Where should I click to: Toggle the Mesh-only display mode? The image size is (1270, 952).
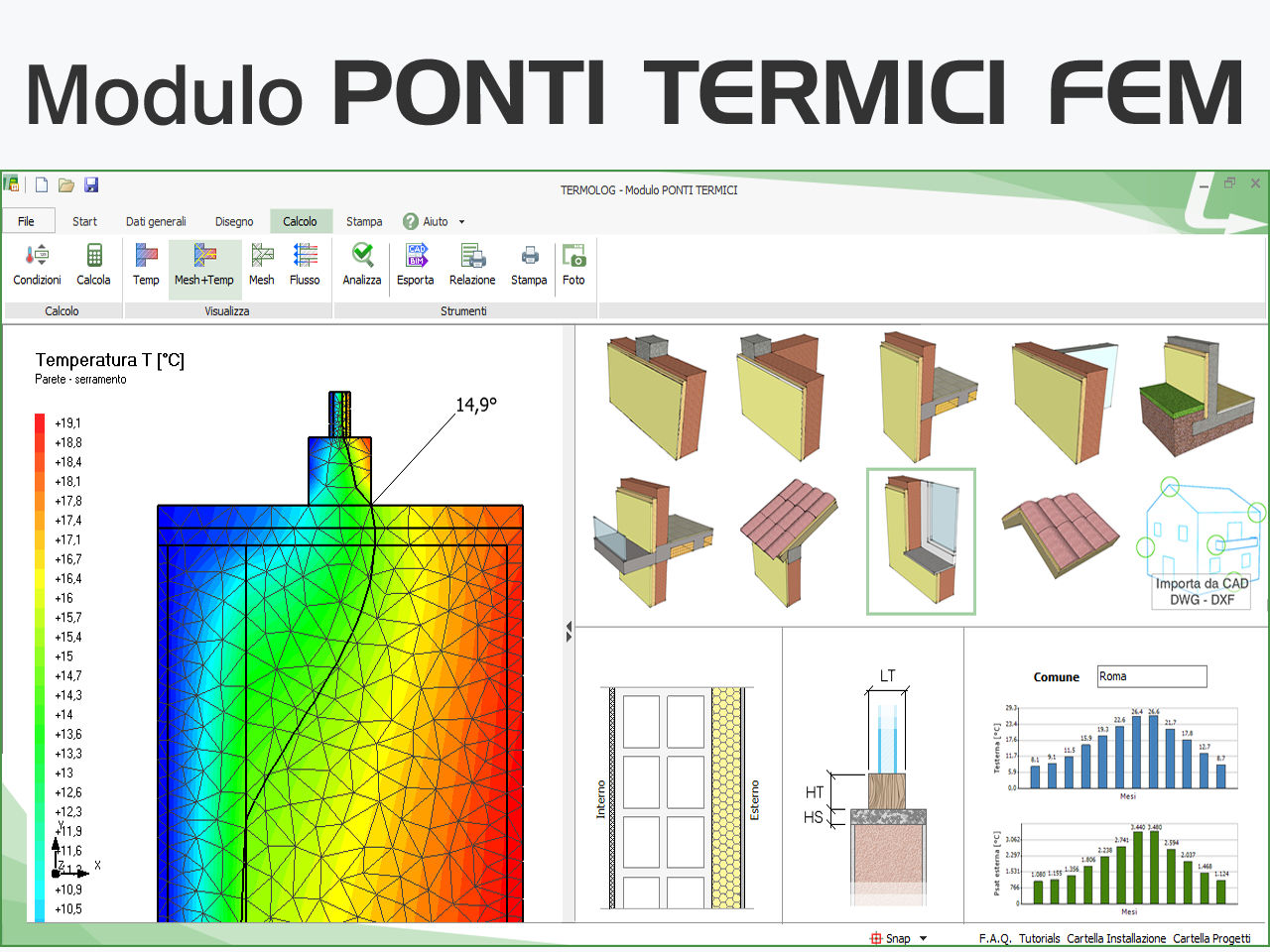261,264
